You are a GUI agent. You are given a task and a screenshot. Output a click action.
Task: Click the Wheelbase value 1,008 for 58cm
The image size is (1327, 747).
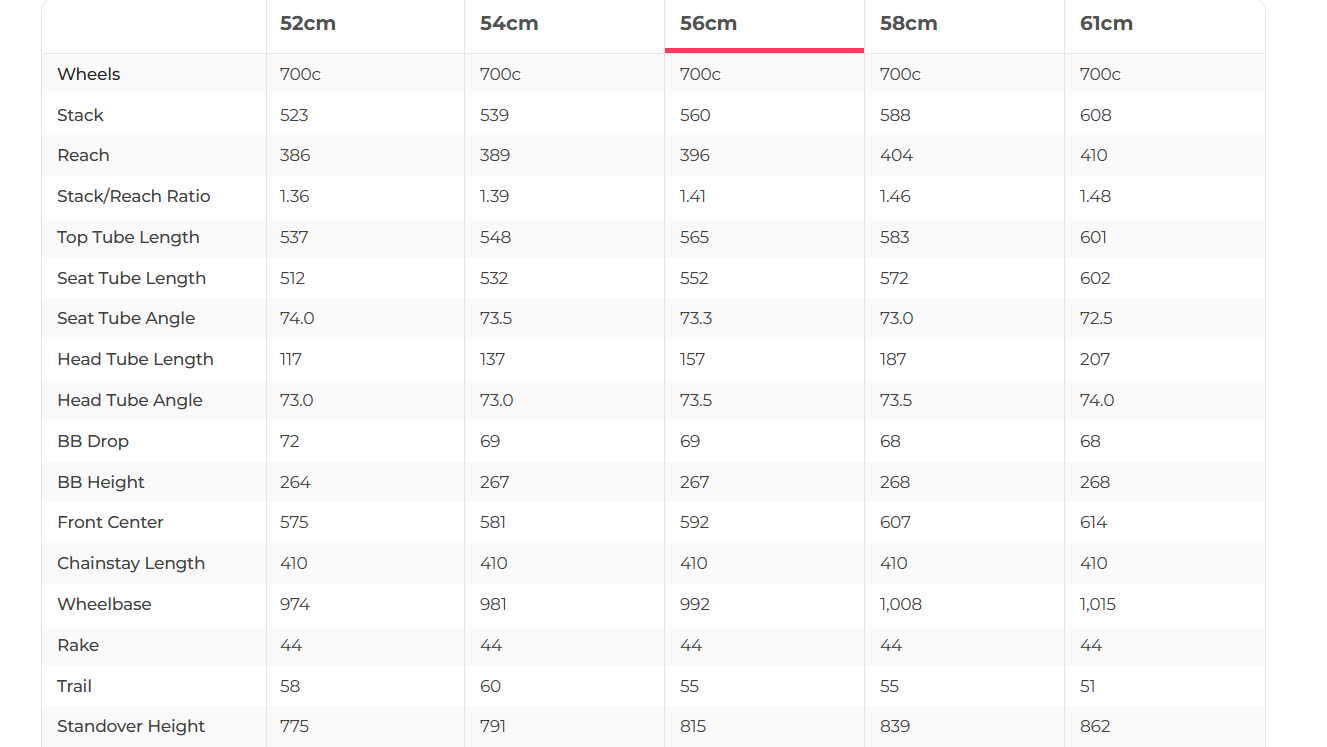pyautogui.click(x=901, y=604)
